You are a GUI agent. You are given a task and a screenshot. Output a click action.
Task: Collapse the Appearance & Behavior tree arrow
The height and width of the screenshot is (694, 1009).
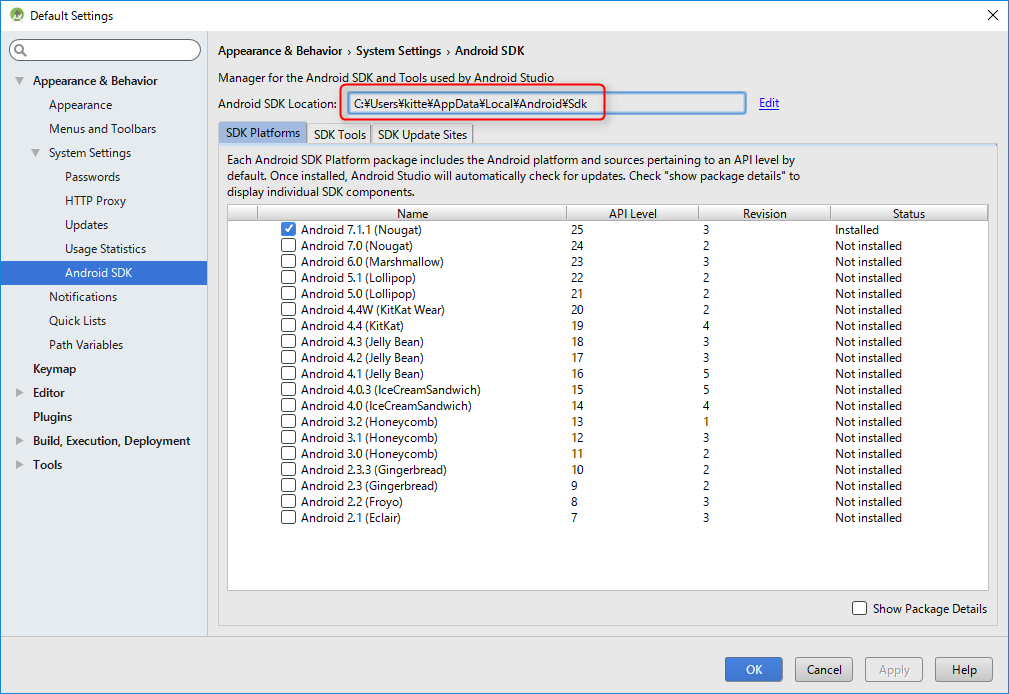(19, 80)
